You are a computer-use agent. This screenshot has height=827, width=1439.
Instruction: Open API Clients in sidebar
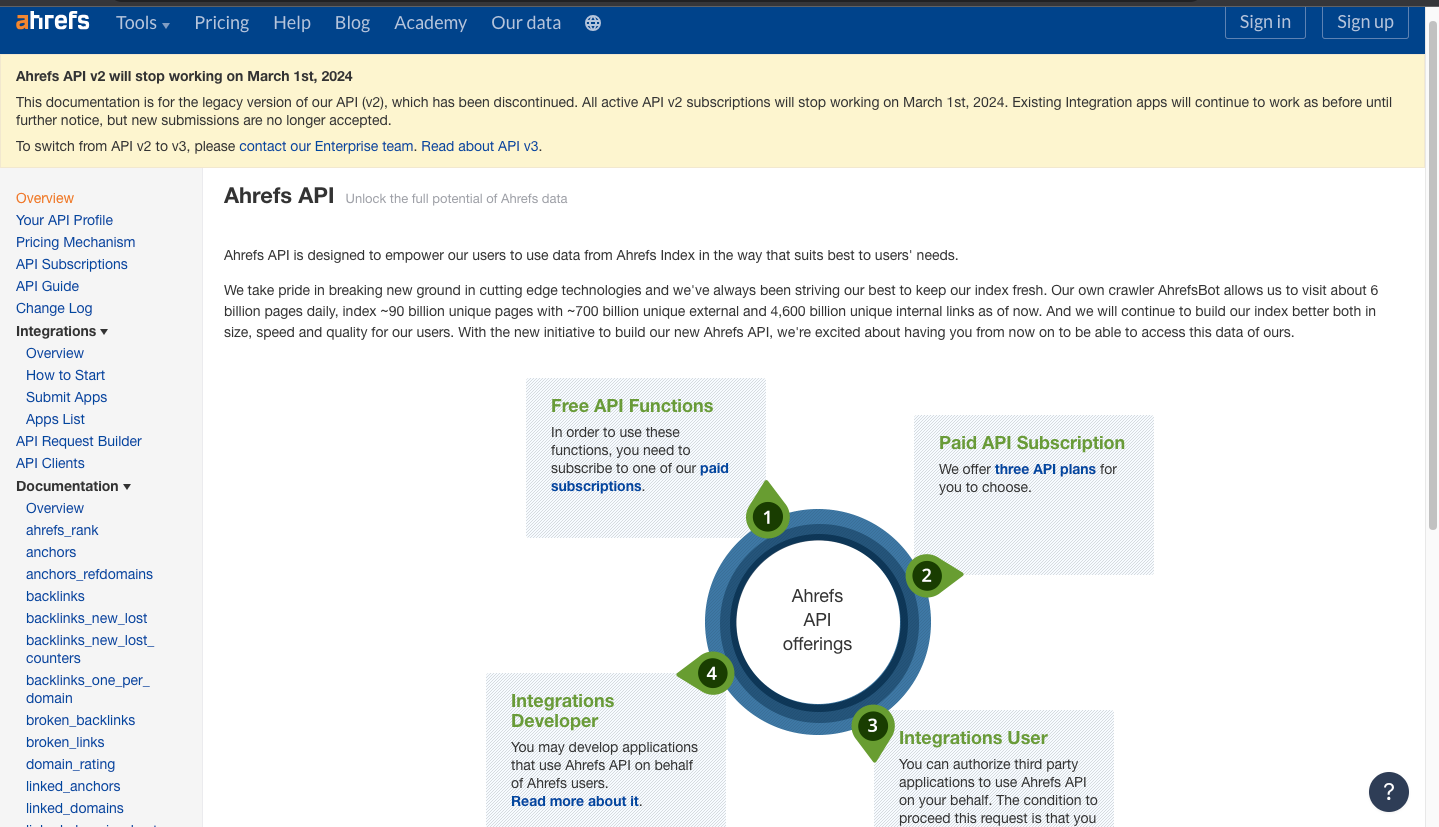(50, 463)
